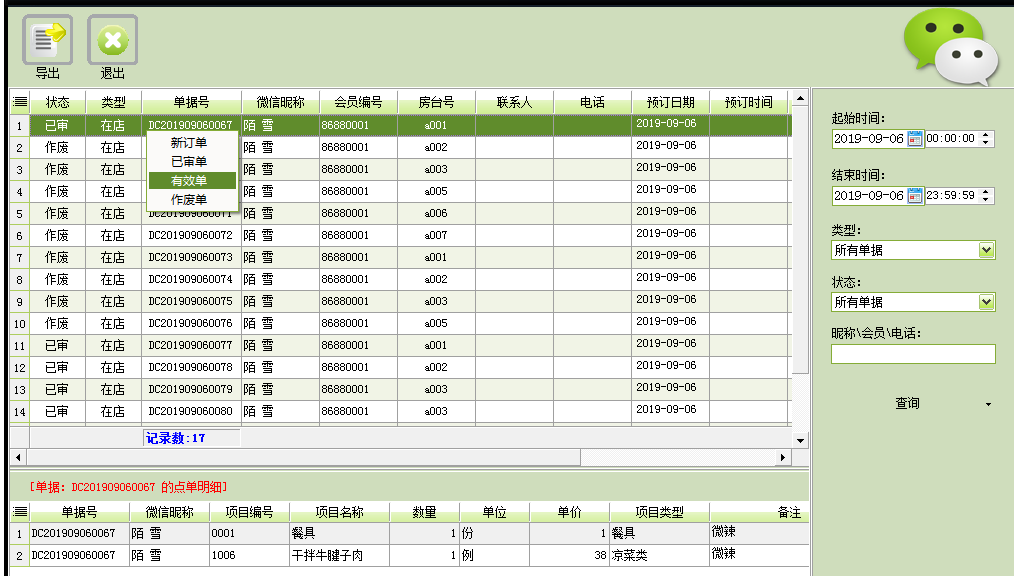Open the end date calendar picker
The height and width of the screenshot is (576, 1014).
tap(914, 196)
